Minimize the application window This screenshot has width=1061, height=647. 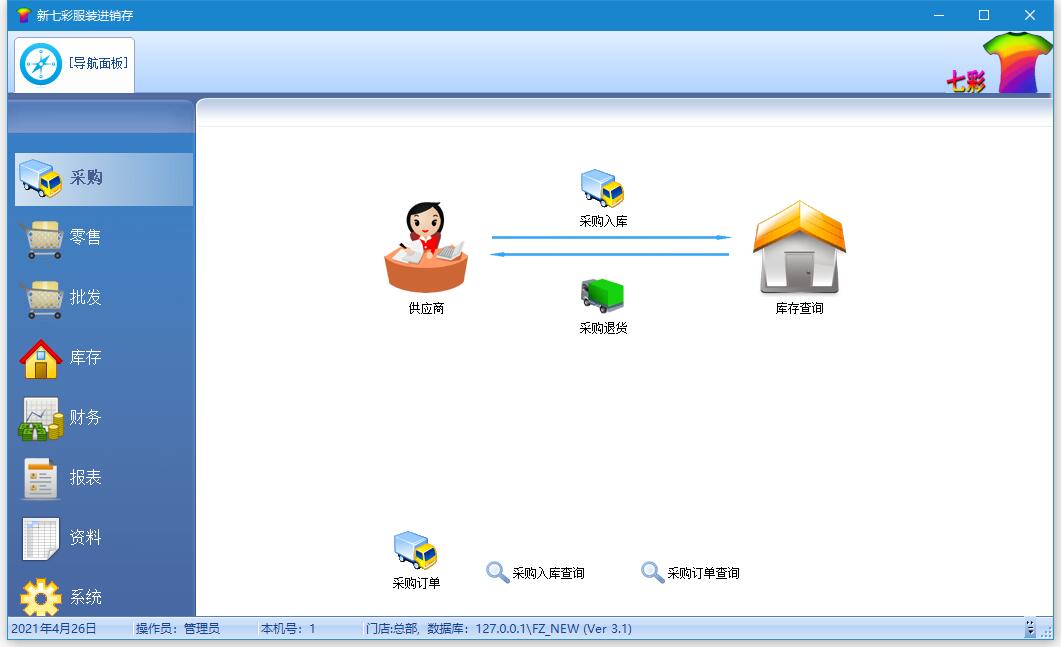(939, 15)
